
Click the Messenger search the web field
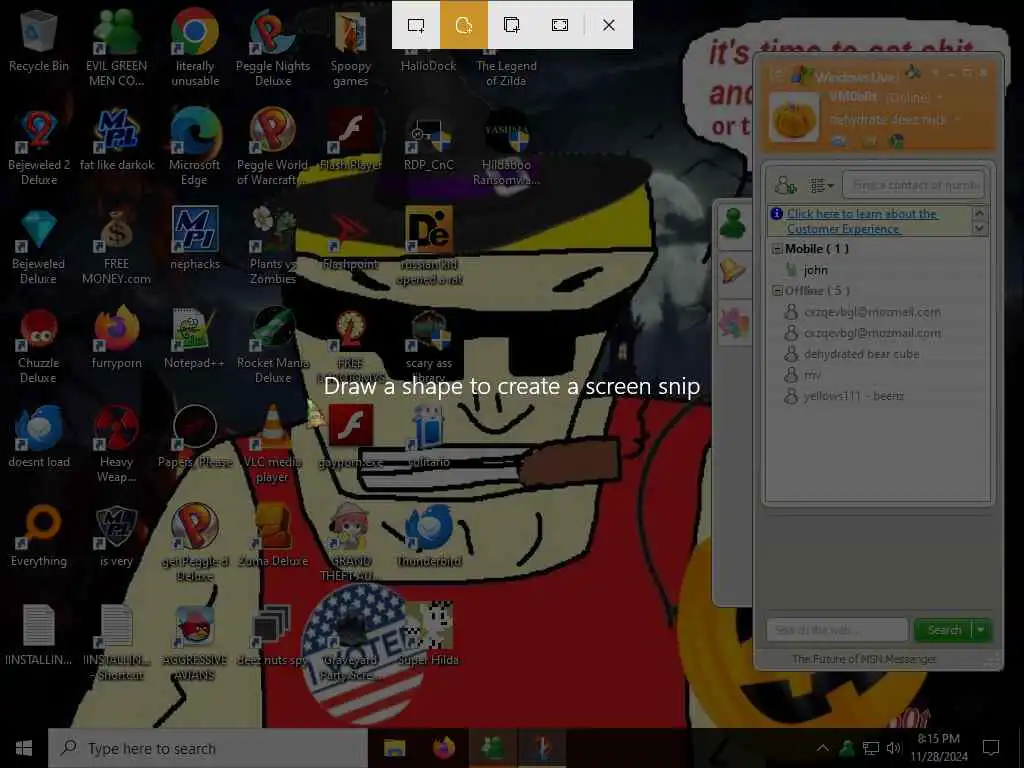click(837, 630)
